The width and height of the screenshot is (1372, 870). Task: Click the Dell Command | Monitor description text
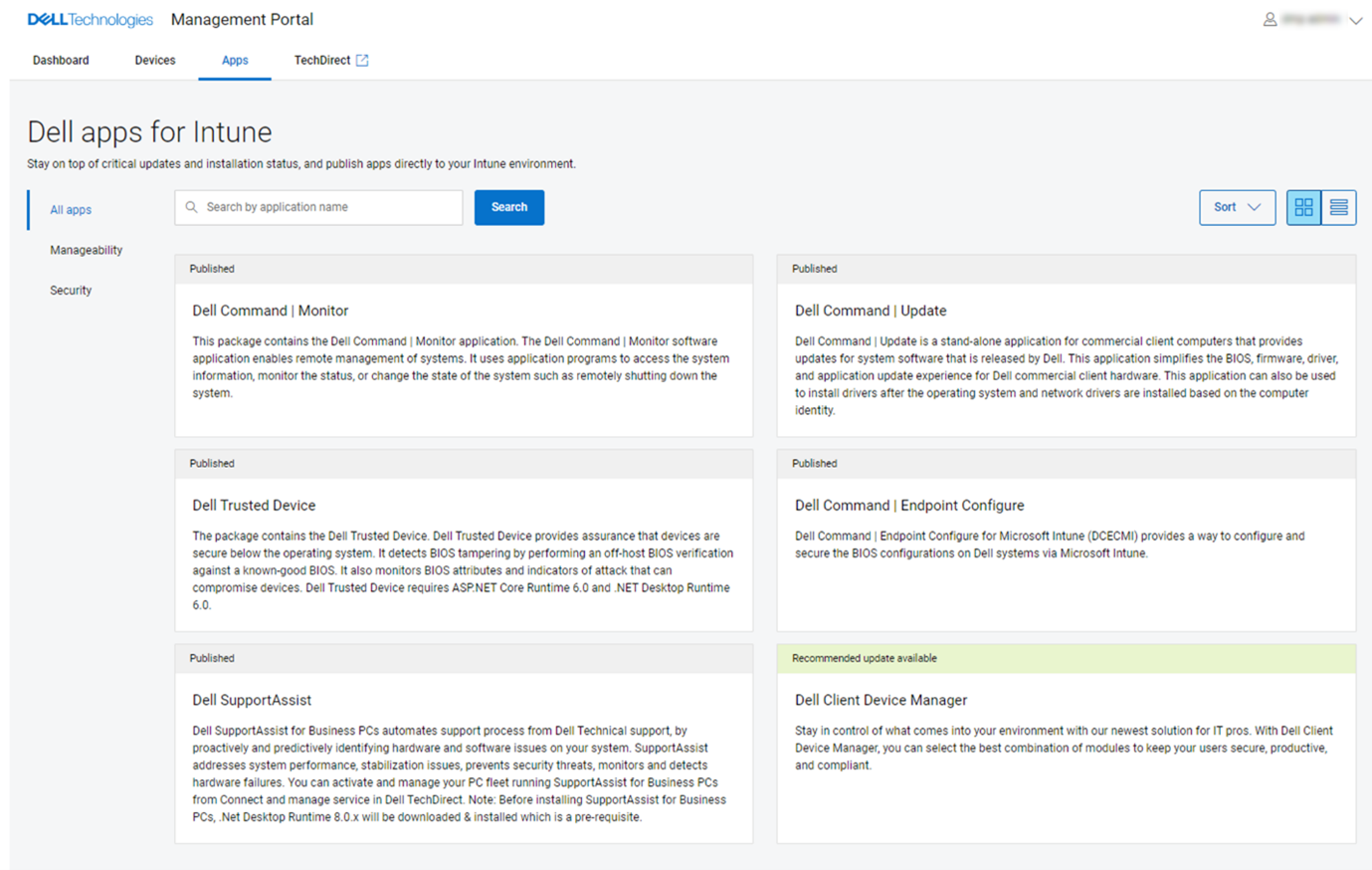tap(461, 367)
